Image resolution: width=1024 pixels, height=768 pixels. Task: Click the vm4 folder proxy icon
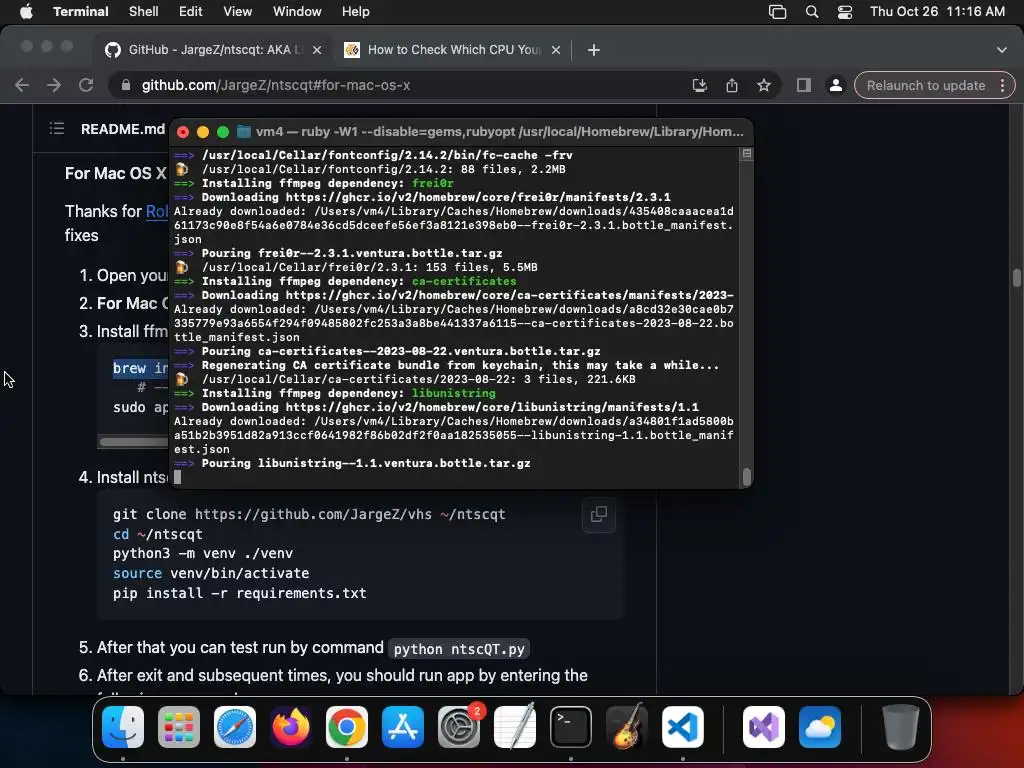[x=244, y=132]
